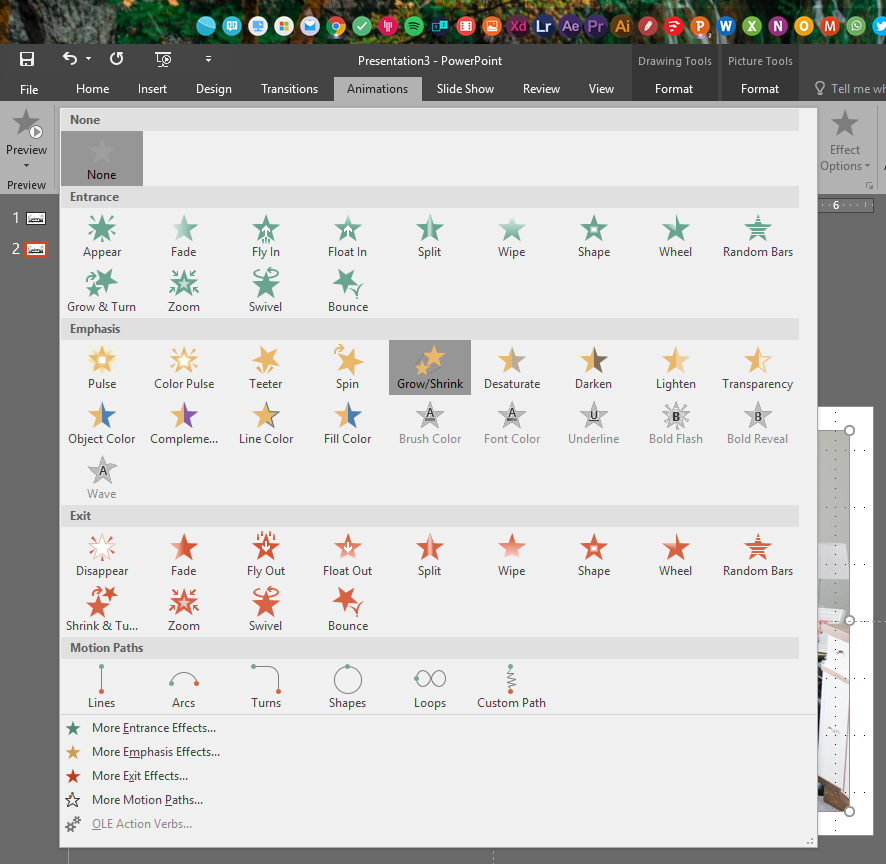The height and width of the screenshot is (864, 886).
Task: Click the Save icon in title bar
Action: point(27,60)
